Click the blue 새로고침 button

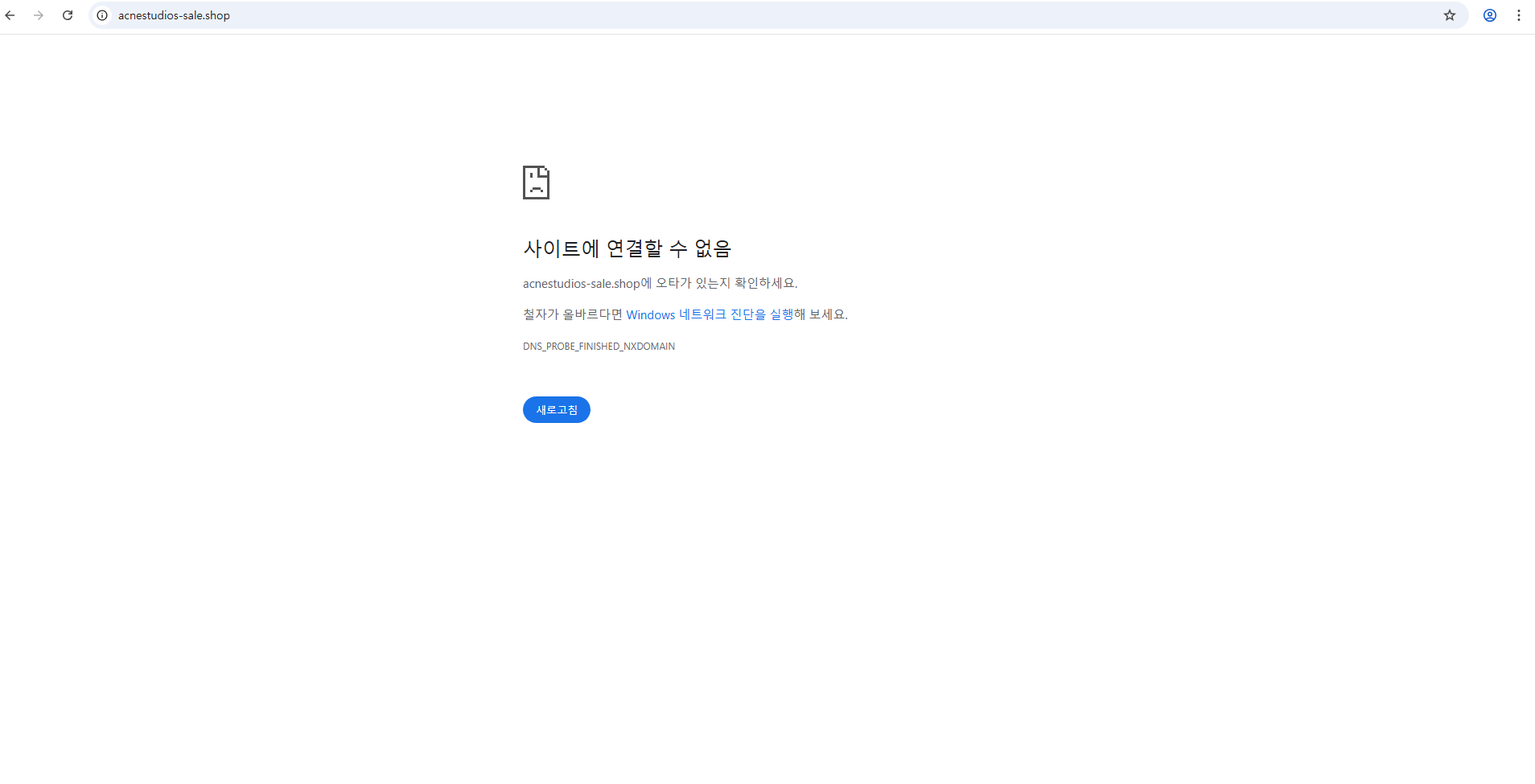coord(557,410)
